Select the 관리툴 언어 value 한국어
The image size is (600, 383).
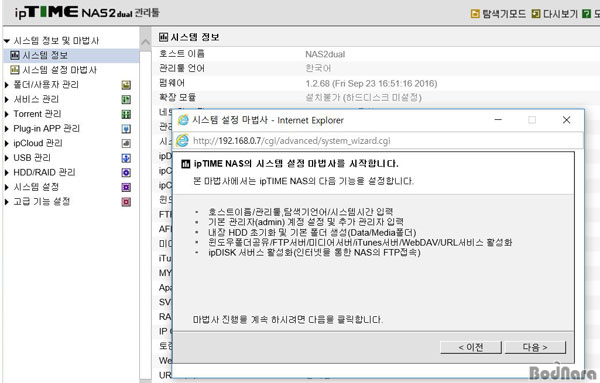[318, 68]
